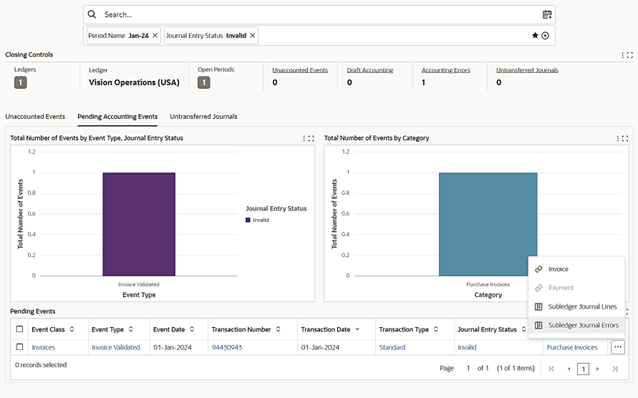Click purple Invalid legend swatch
Screen dimensions: 638x398
pyautogui.click(x=248, y=220)
